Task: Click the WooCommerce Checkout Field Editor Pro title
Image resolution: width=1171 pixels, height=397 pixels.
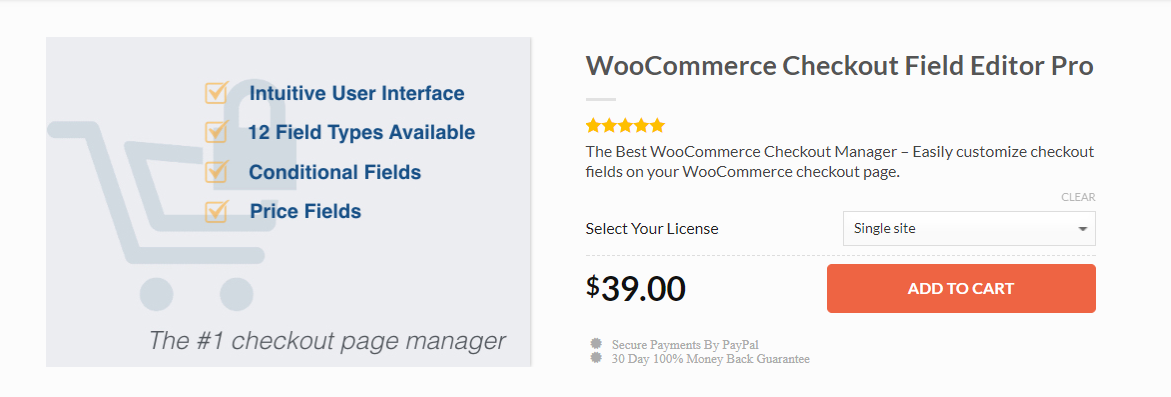Action: (839, 66)
